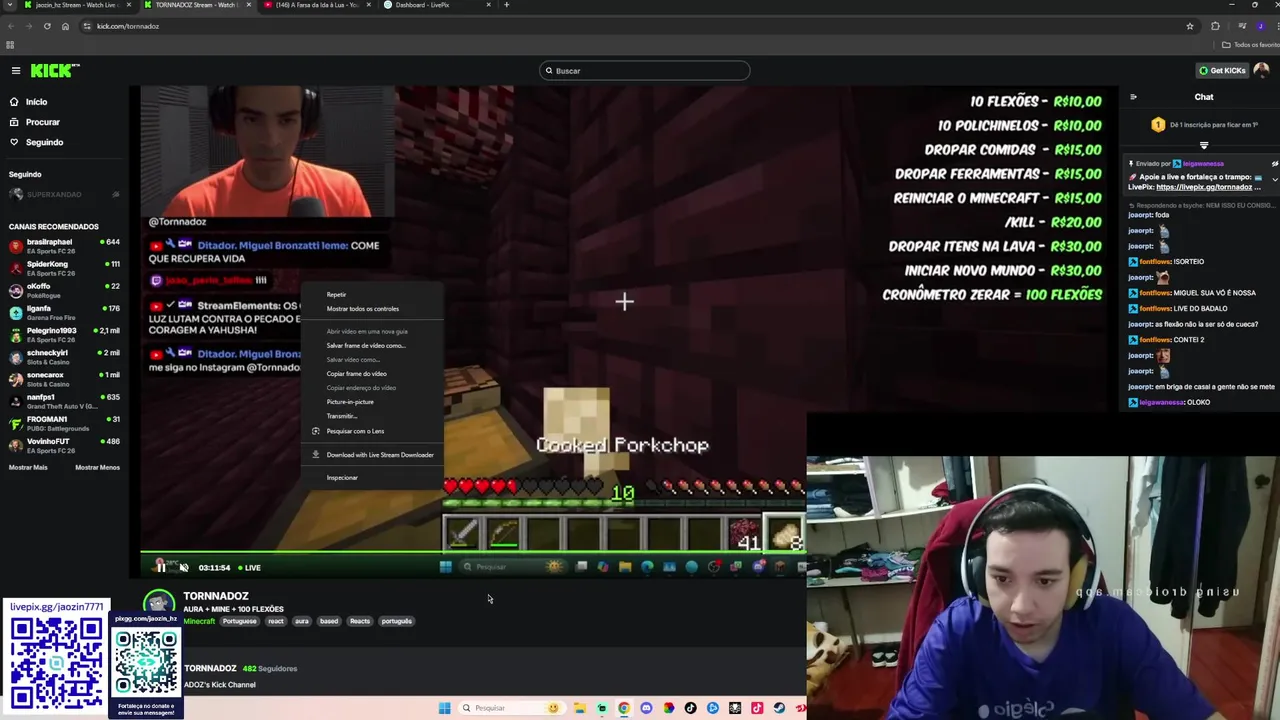
Task: Switch to A Farsa da Ida à Lua tab
Action: click(318, 5)
